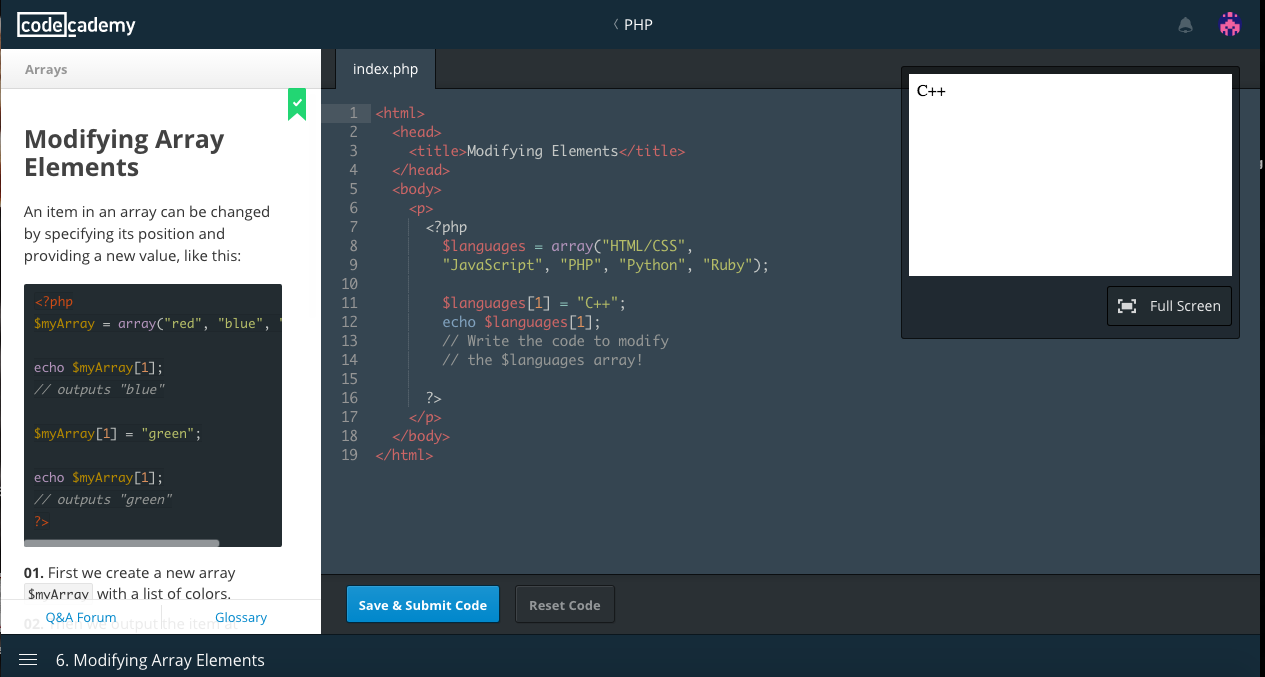Screen dimensions: 1265x677
Task: Click the $myArray inline code in step 01
Action: (58, 594)
